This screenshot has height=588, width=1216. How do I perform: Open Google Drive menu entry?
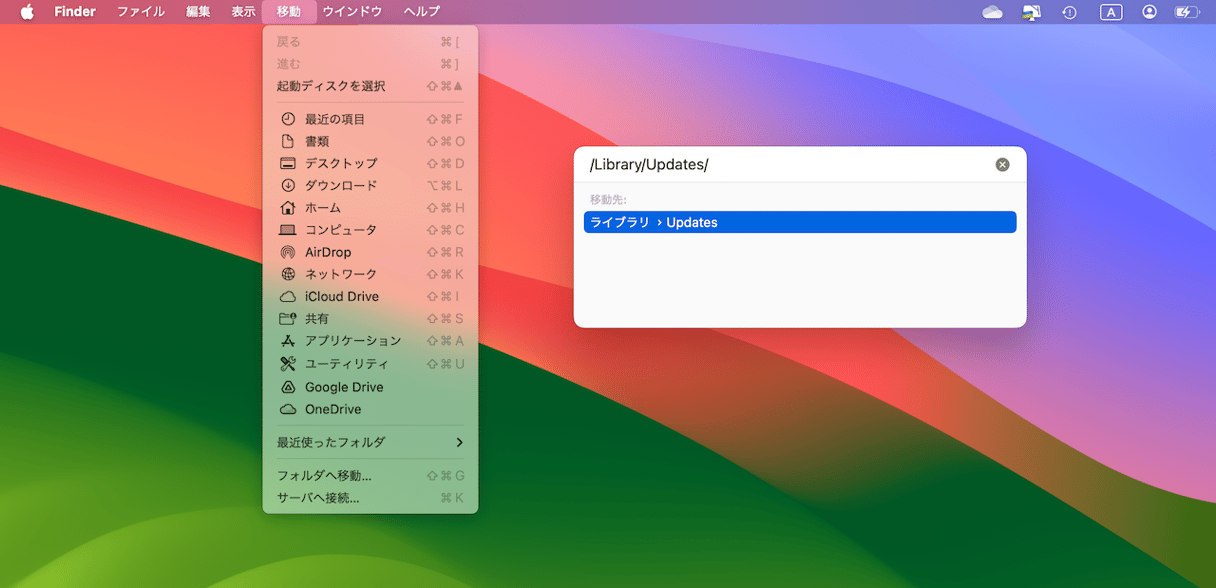(343, 387)
